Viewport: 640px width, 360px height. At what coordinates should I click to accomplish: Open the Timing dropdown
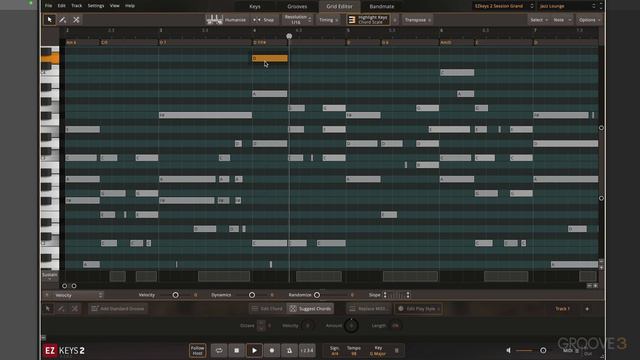[x=328, y=20]
